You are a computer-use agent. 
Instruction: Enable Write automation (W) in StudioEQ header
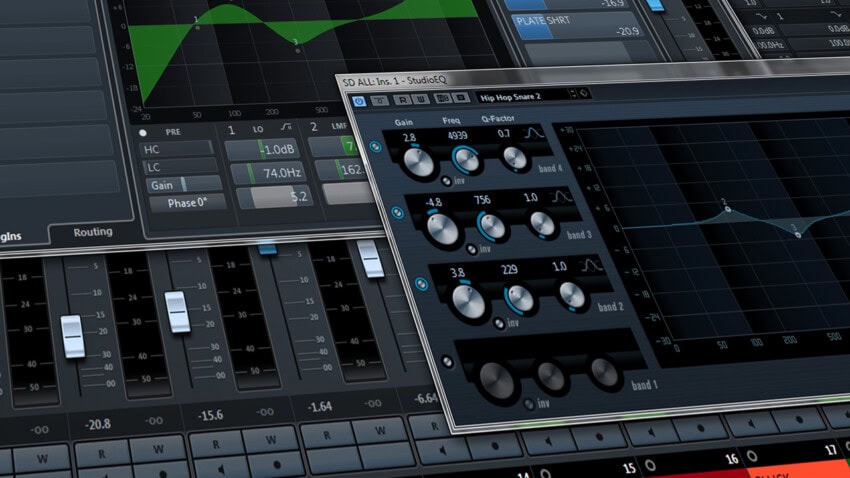tap(421, 99)
